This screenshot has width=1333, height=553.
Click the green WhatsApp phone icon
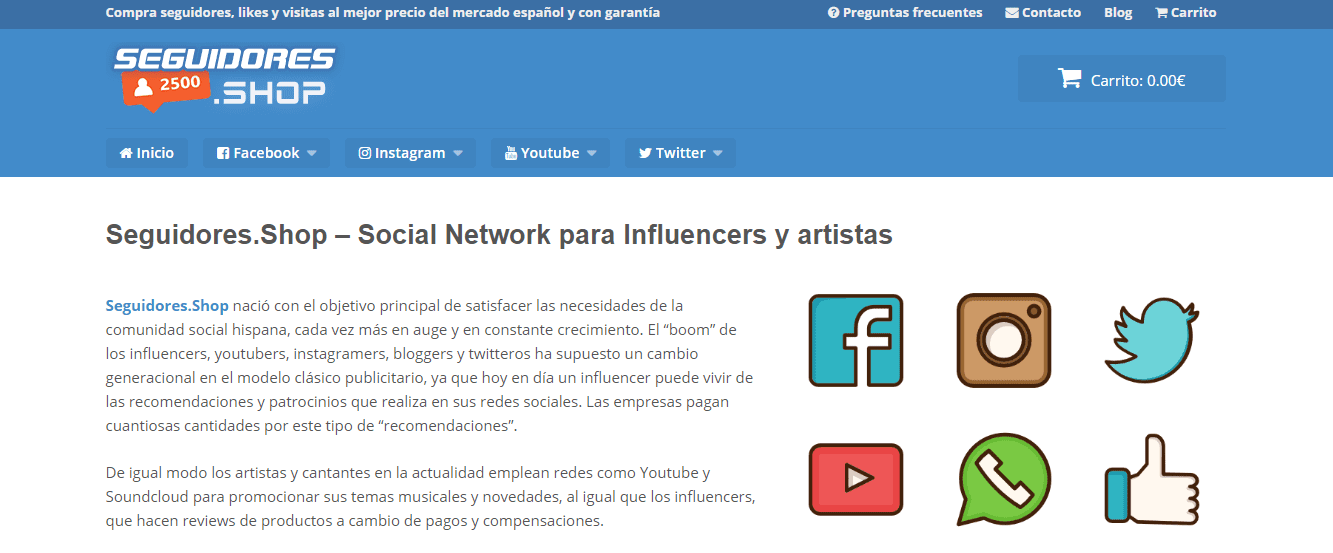[1003, 479]
